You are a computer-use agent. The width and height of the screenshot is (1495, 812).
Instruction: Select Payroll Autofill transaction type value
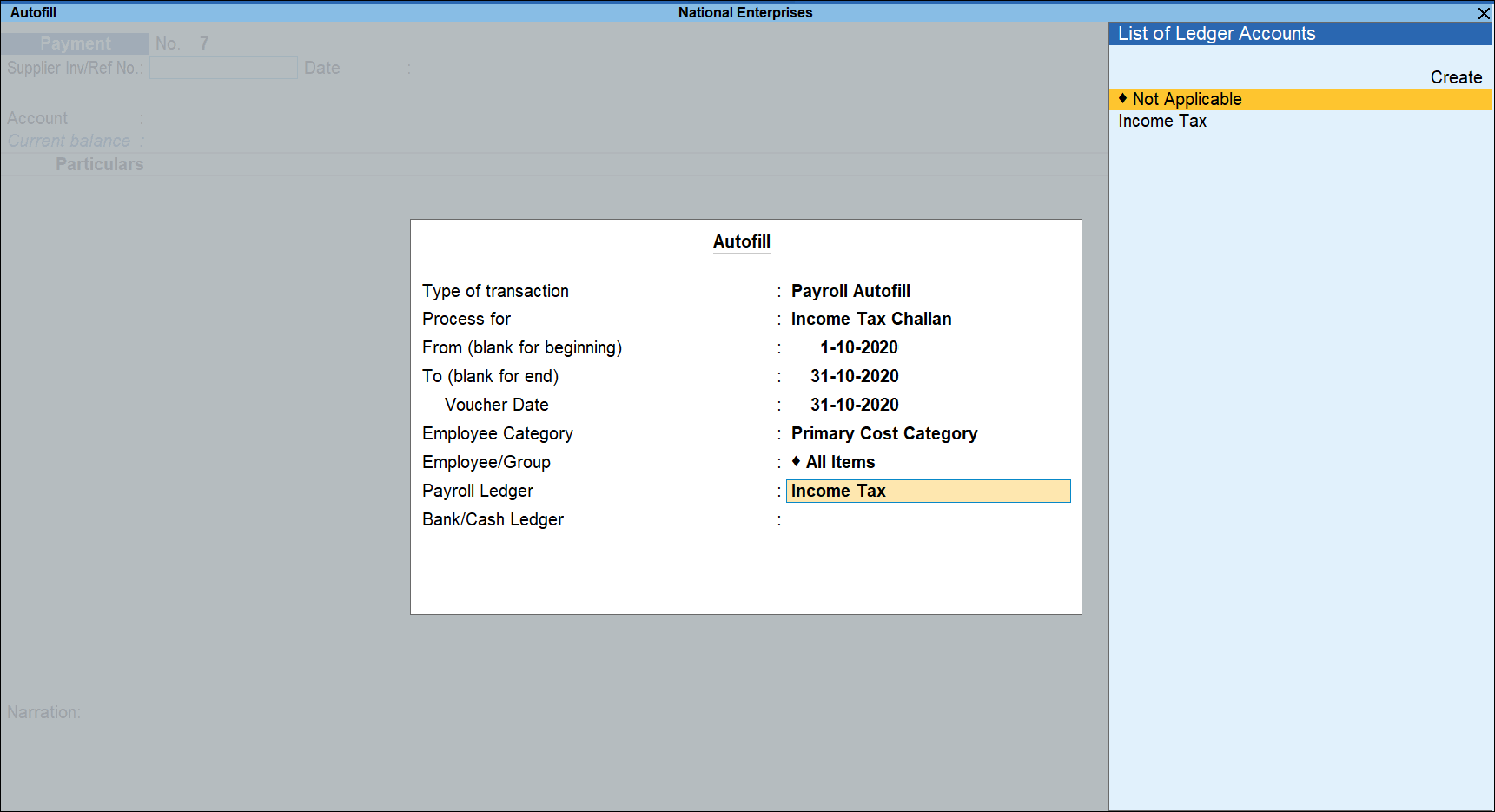coord(850,291)
